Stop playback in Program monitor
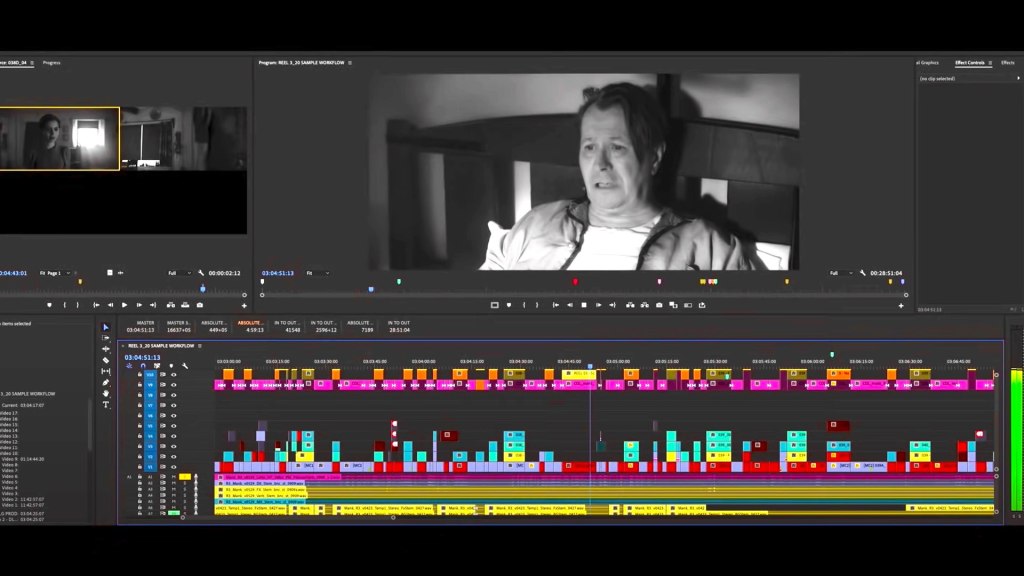This screenshot has width=1024, height=576. (x=584, y=305)
